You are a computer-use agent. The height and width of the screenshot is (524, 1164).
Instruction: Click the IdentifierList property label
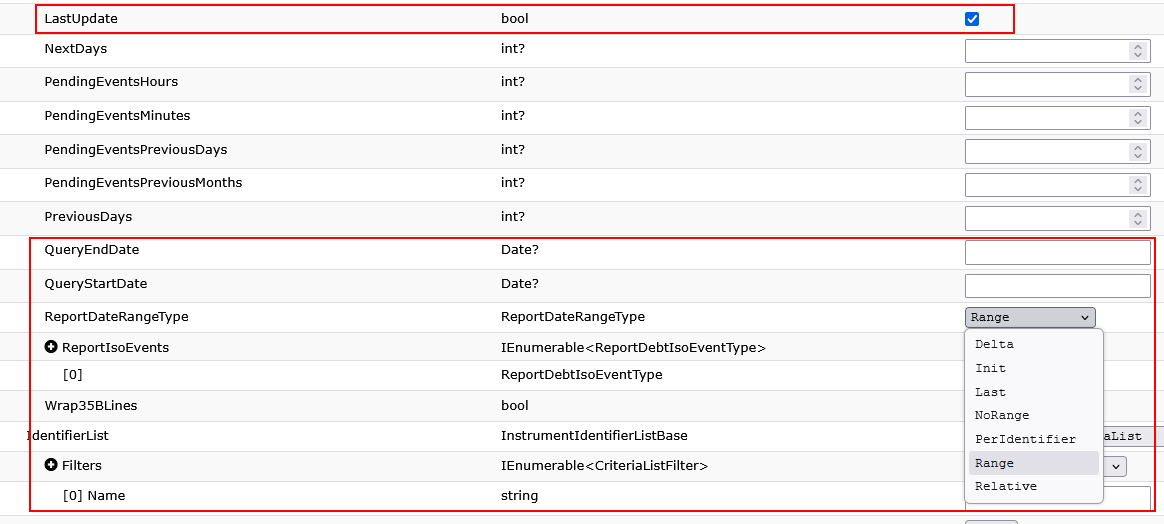tap(68, 436)
